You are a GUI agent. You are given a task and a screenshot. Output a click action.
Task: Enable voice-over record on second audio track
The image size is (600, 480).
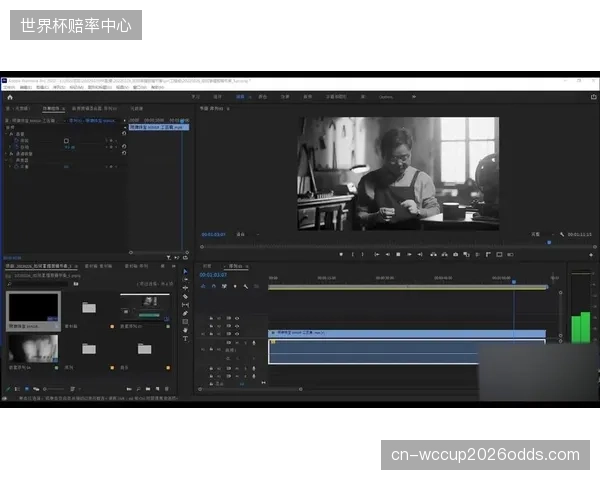pos(254,368)
